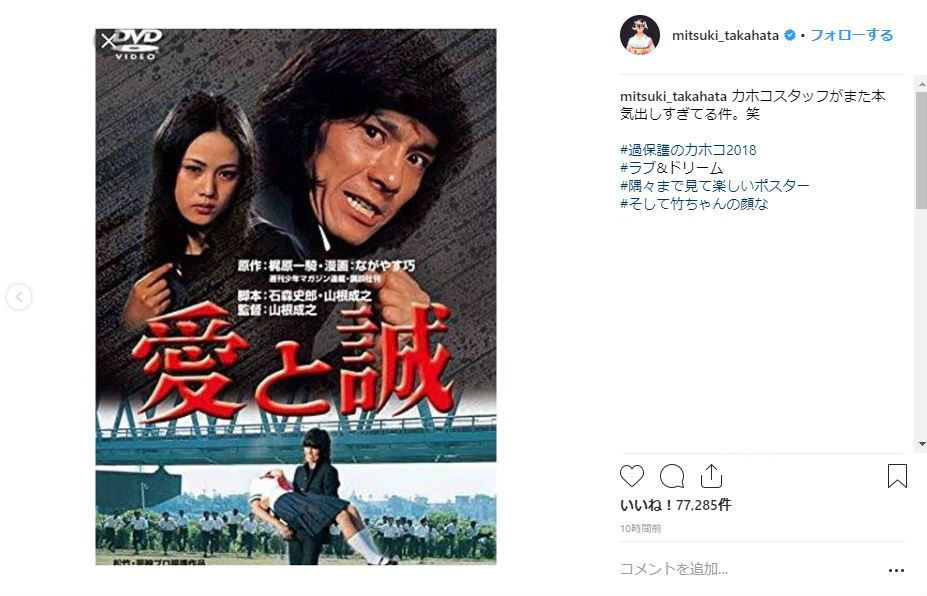Viewport: 927px width, 596px height.
Task: Open the mitsuki_takahata profile avatar
Action: (x=640, y=35)
